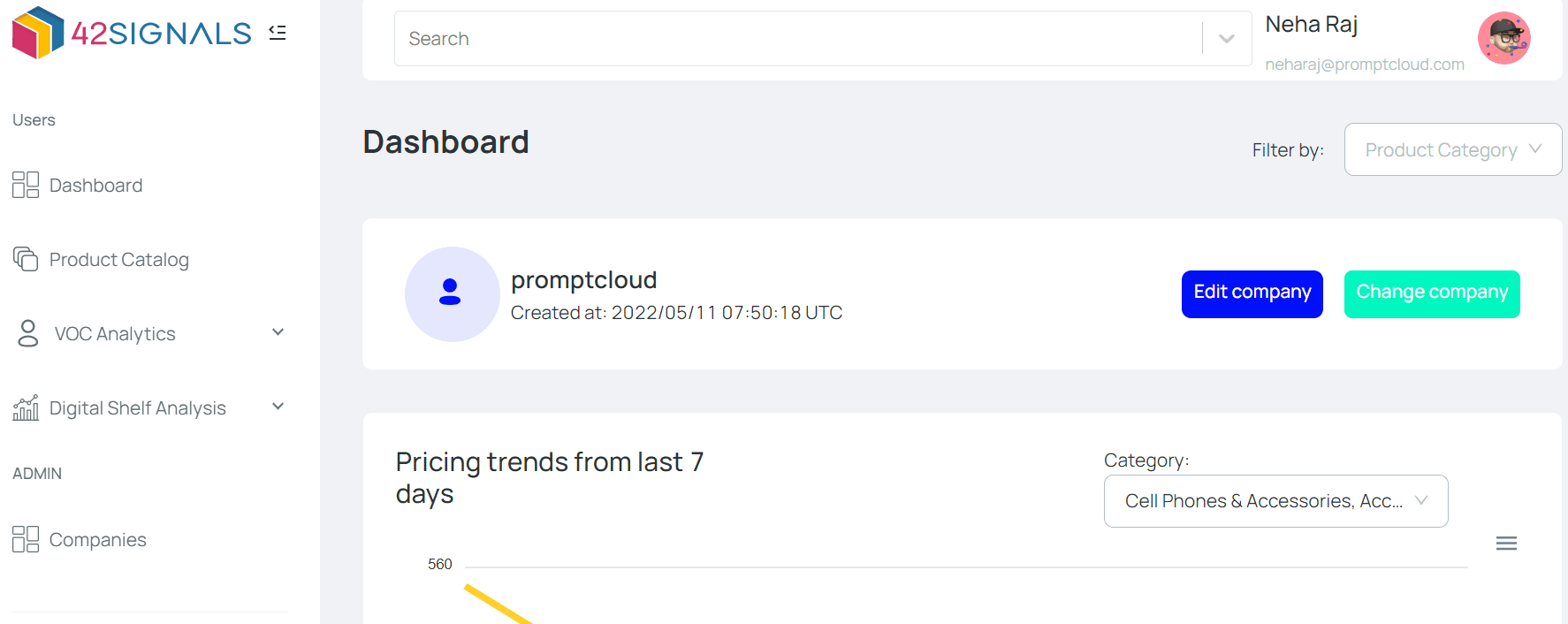This screenshot has width=1568, height=624.
Task: Expand the VOC Analytics submenu chevron
Action: (x=278, y=332)
